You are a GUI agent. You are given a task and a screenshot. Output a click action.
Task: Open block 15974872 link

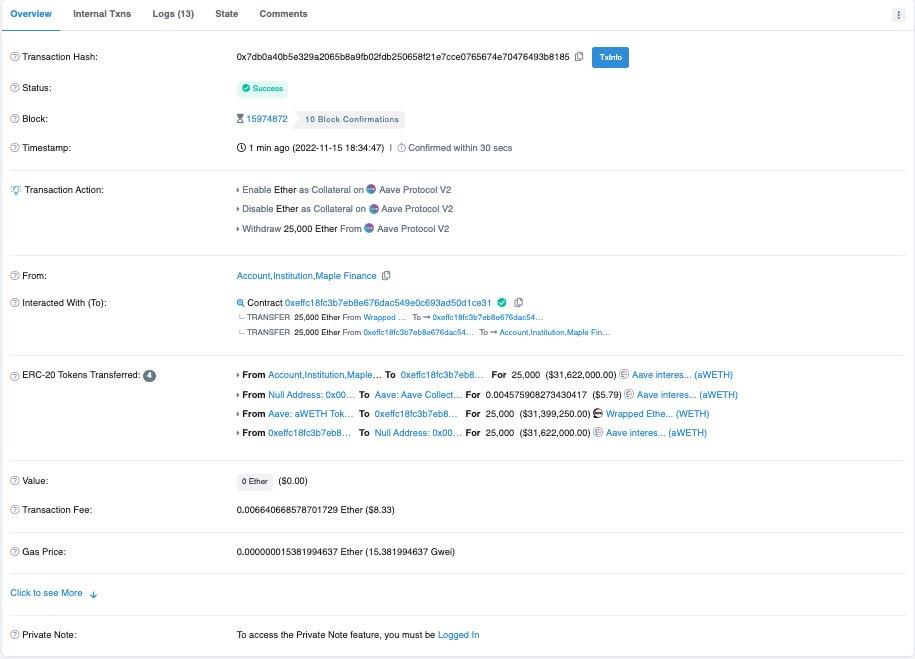pyautogui.click(x=267, y=119)
